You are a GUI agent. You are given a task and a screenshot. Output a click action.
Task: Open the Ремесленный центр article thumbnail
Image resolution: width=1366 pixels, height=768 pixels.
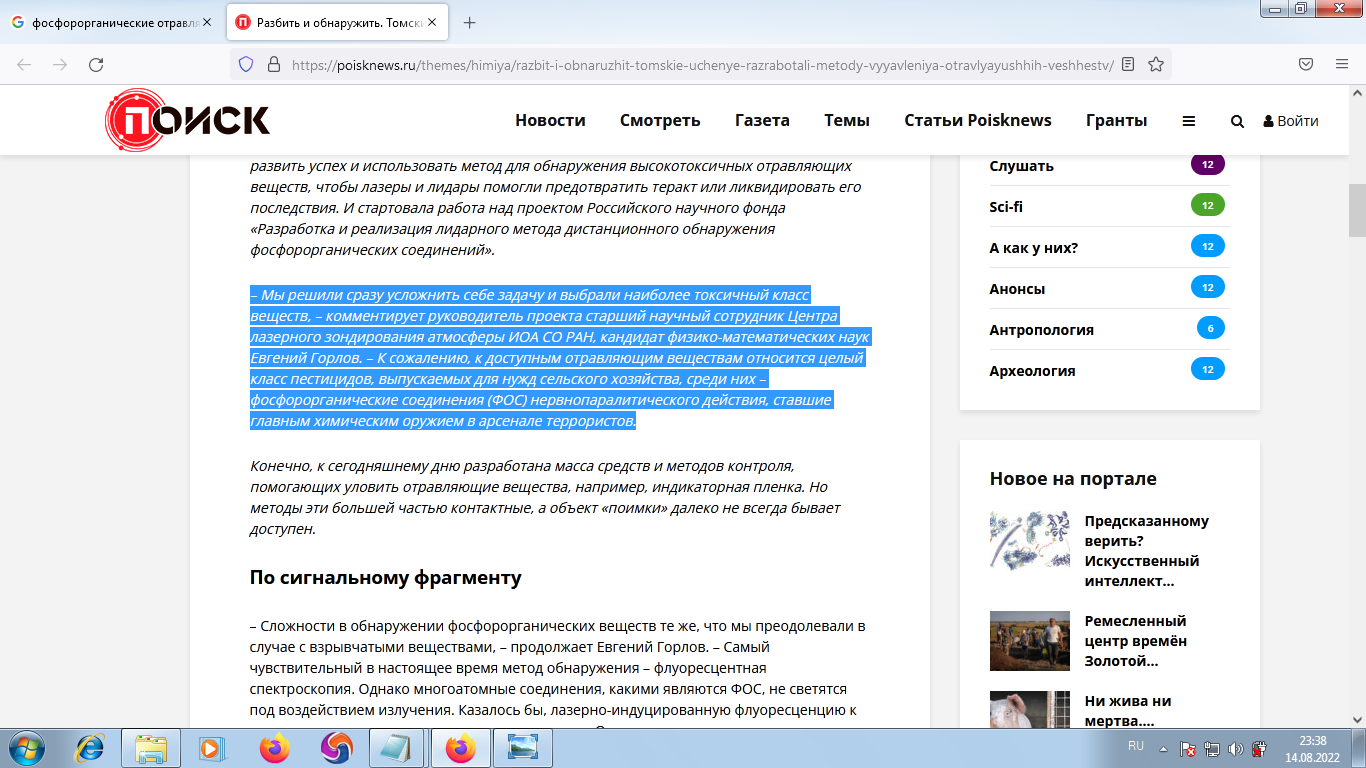click(1029, 641)
